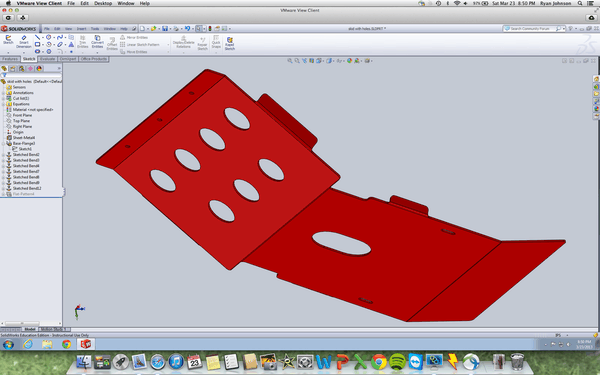
Task: Switch to the Motion Study 1 tab
Action: click(54, 329)
